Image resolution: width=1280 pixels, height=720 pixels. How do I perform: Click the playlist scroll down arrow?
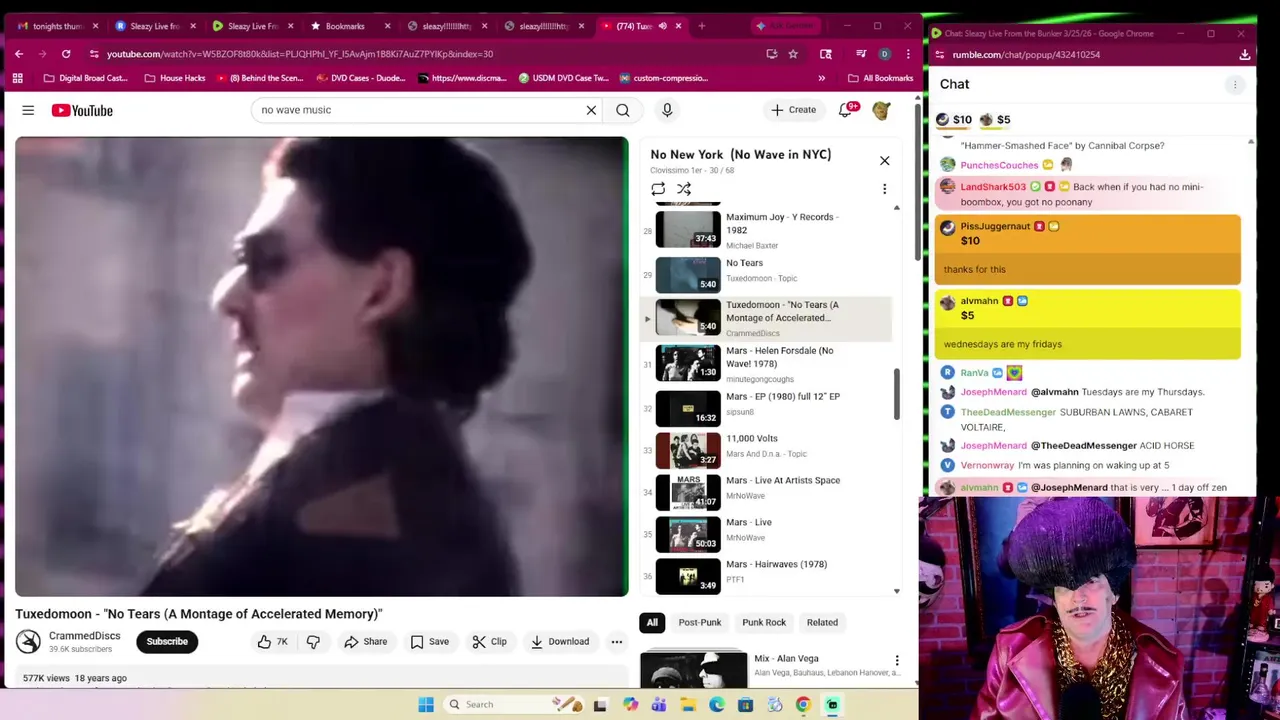pos(896,591)
